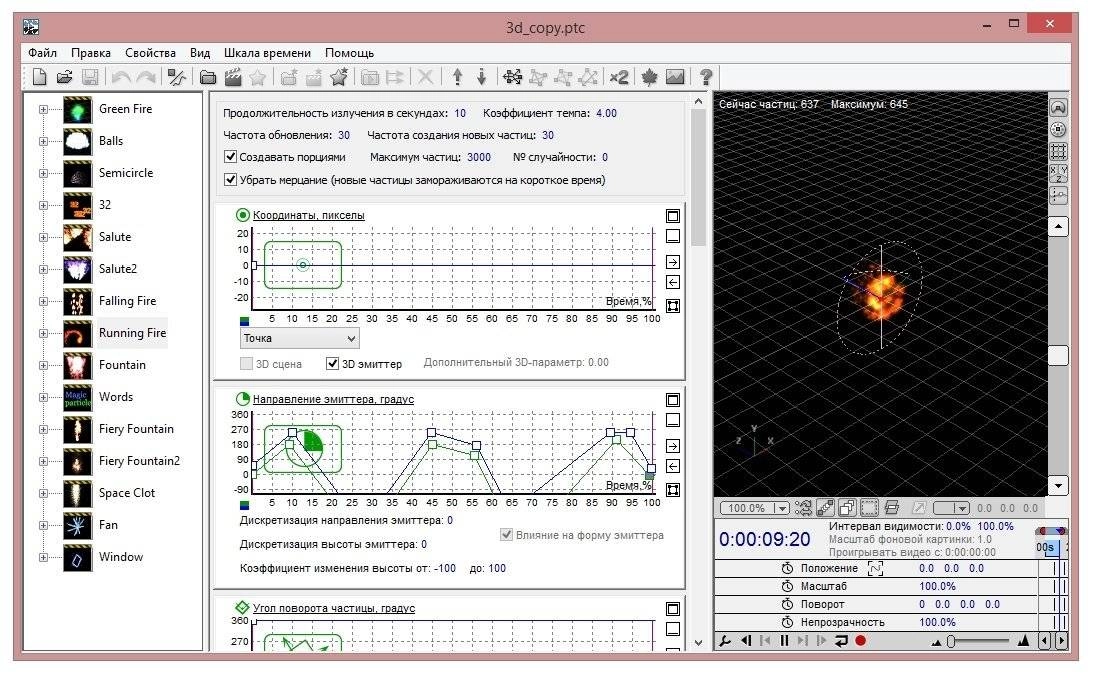This screenshot has height=680, width=1096.
Task: Click timeline zoom slider handle
Action: (951, 641)
